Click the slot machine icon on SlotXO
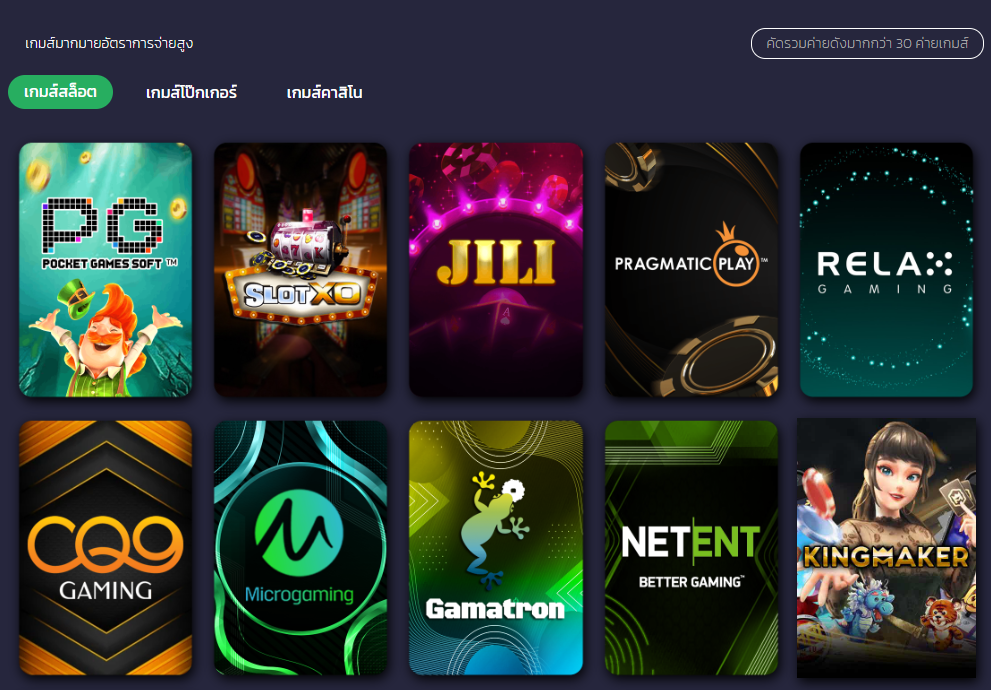Screen dimensions: 991x690 (301, 248)
